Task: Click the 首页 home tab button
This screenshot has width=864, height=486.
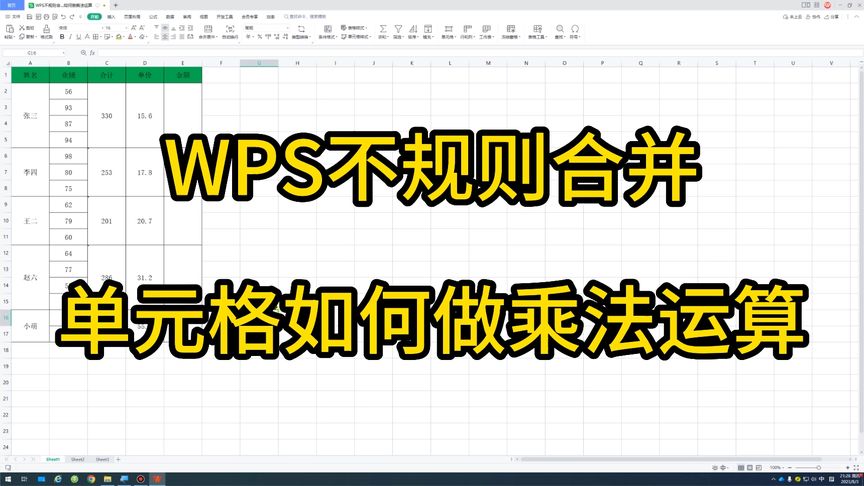Action: coord(12,5)
